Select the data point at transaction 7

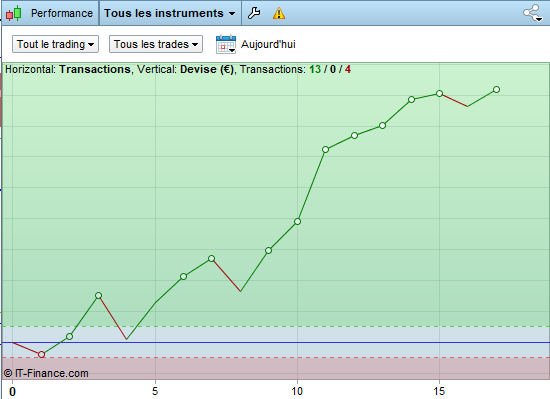[212, 259]
